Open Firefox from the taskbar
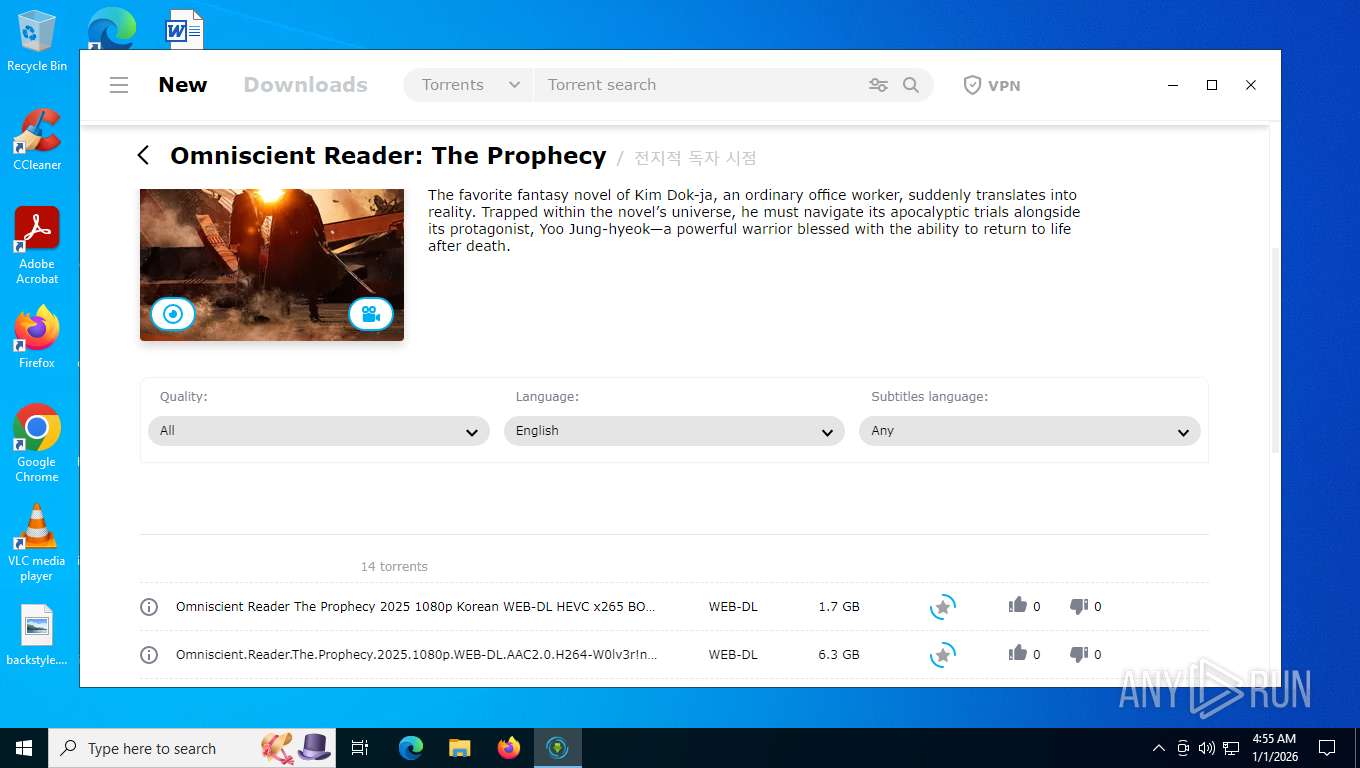 509,748
